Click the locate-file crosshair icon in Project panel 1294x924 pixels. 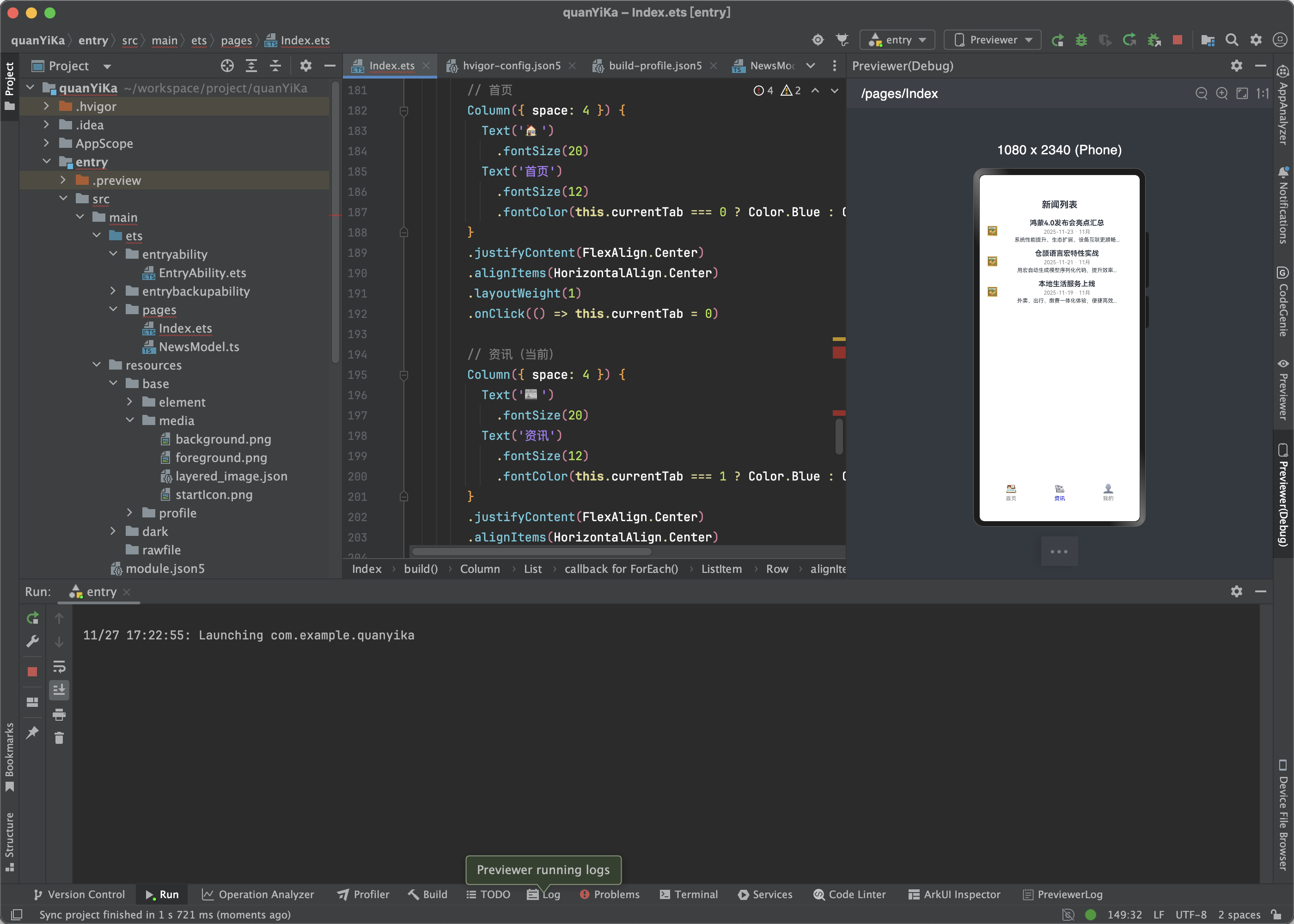pyautogui.click(x=227, y=66)
